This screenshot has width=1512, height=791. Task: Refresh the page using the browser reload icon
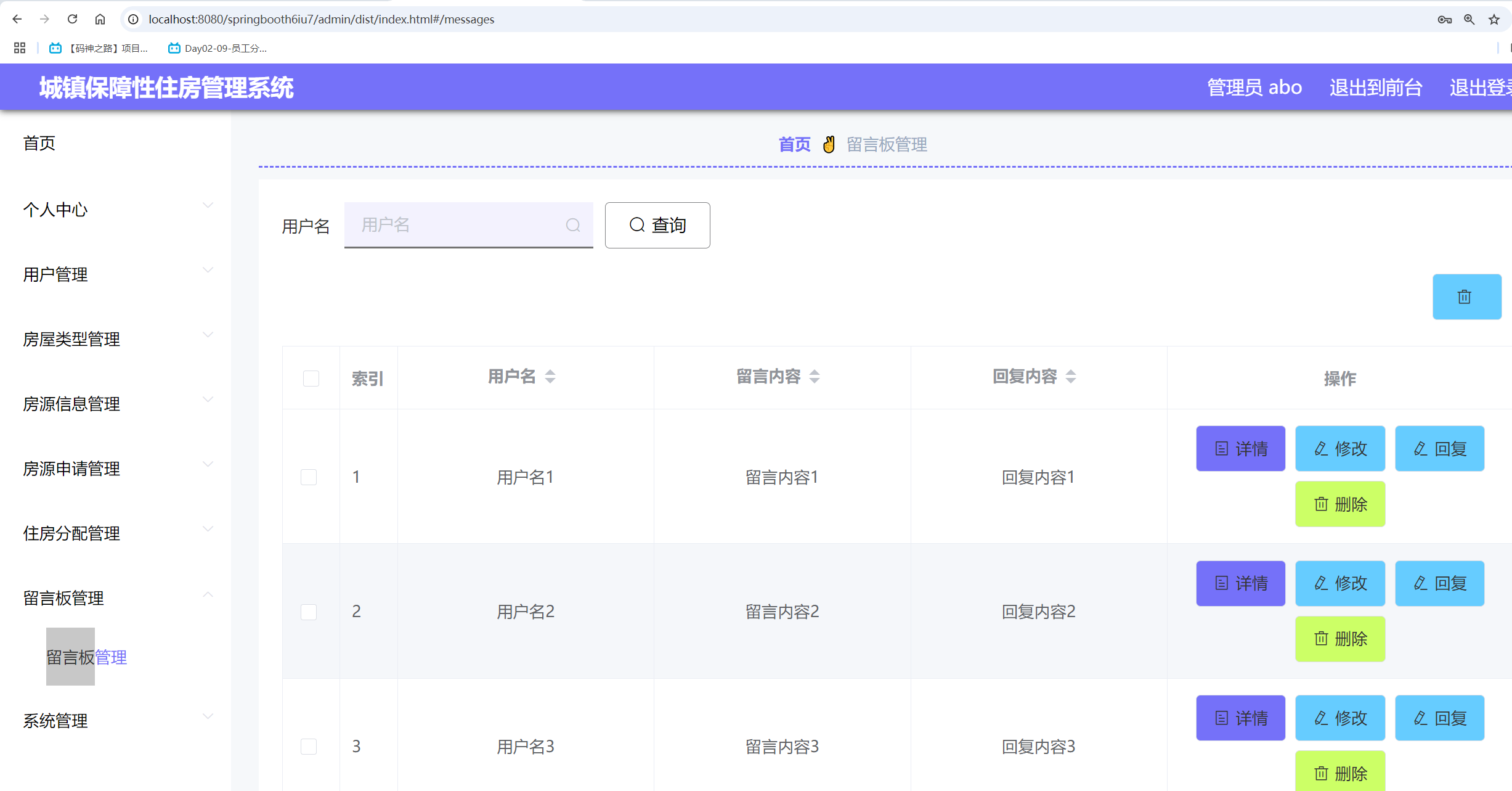point(72,18)
